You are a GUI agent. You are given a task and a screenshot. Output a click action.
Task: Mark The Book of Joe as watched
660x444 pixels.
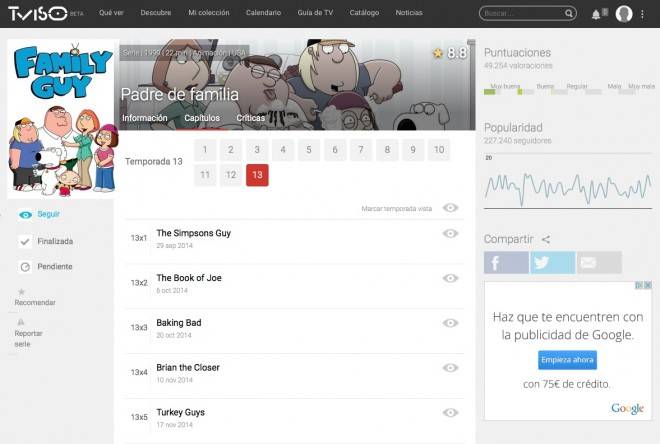[x=450, y=278]
